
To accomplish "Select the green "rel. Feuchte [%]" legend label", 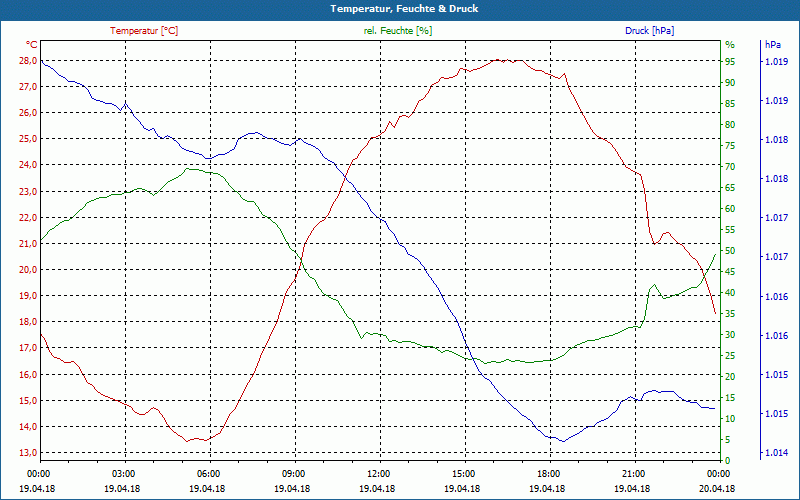I will [398, 31].
